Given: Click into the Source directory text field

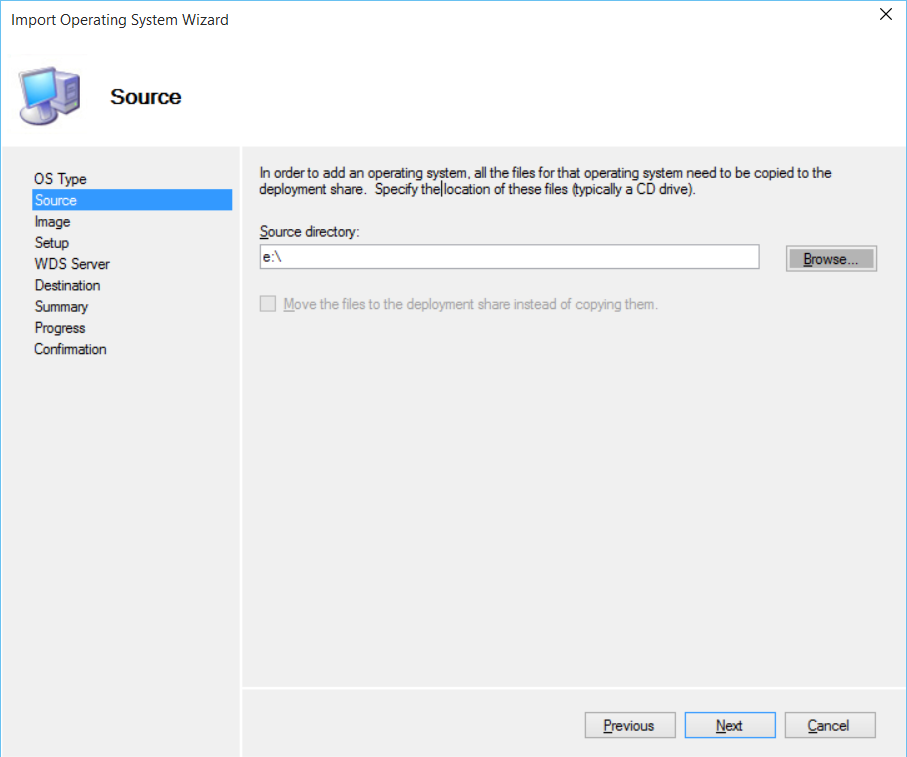Looking at the screenshot, I should [508, 258].
